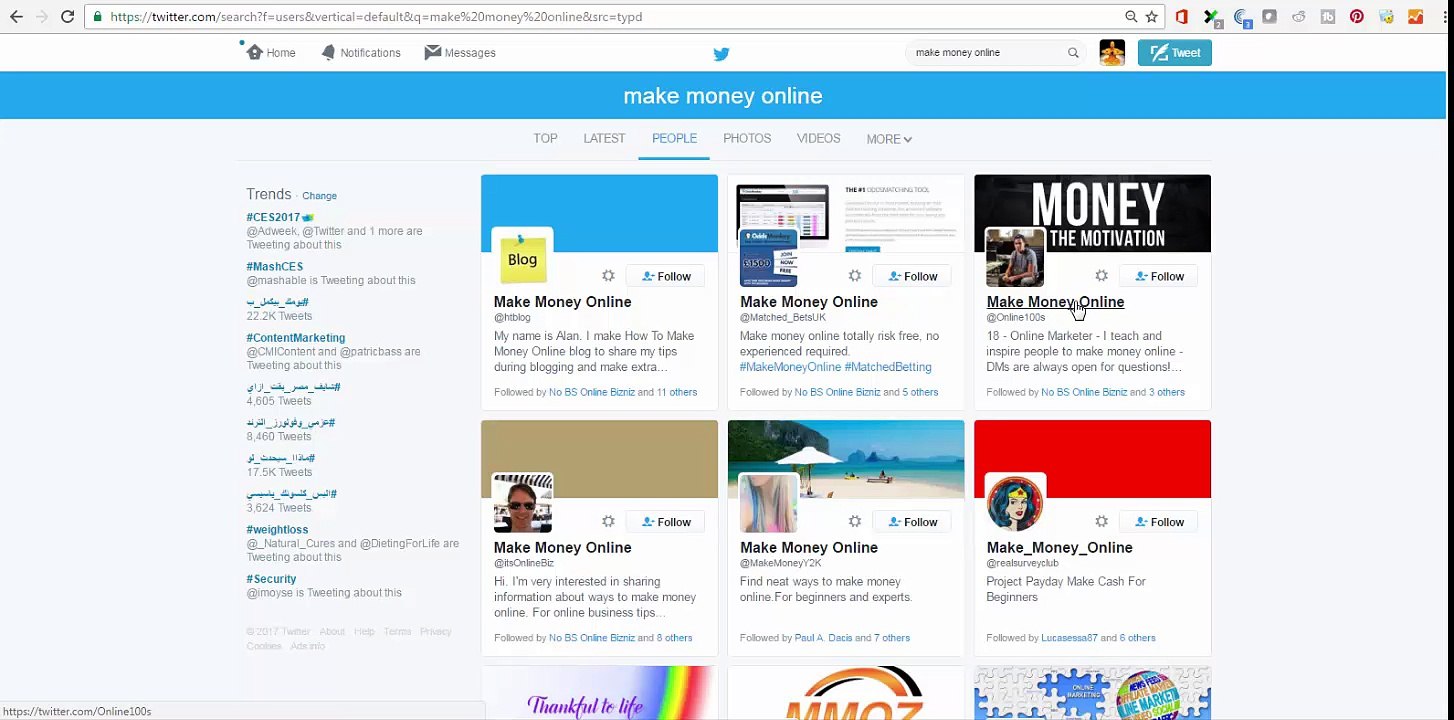Go back using the browser back arrow
Image resolution: width=1454 pixels, height=720 pixels.
pyautogui.click(x=16, y=17)
